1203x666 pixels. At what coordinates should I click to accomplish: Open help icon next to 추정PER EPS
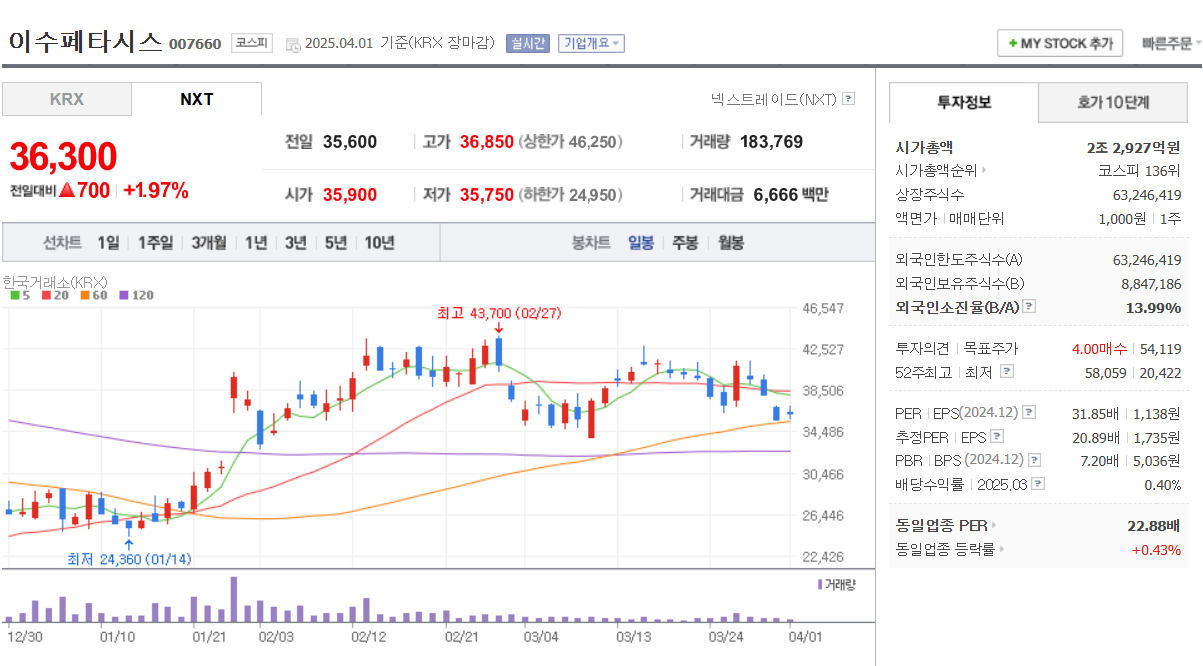tap(996, 436)
